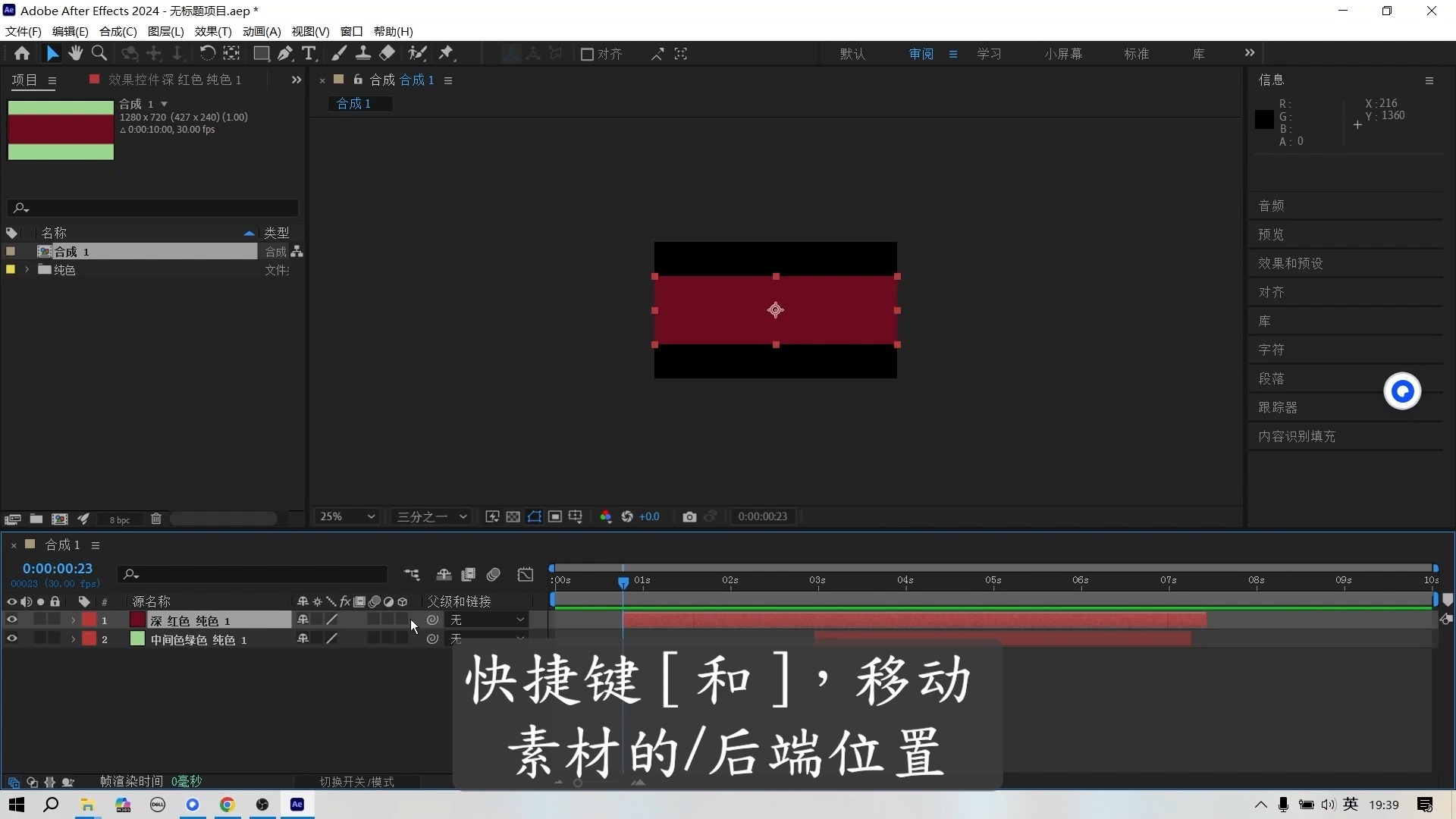1456x819 pixels.
Task: Select the Brush tool
Action: [x=339, y=53]
